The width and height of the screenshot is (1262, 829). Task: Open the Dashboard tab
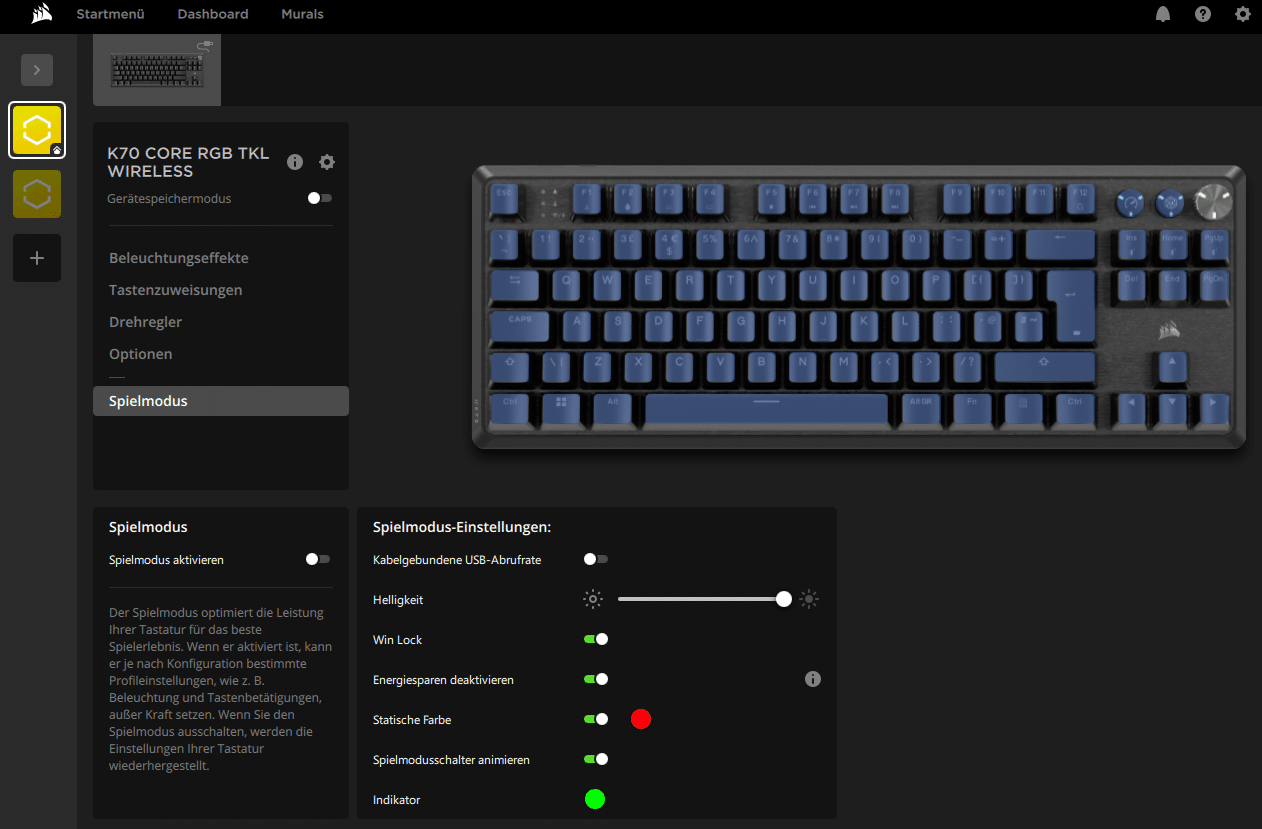213,14
